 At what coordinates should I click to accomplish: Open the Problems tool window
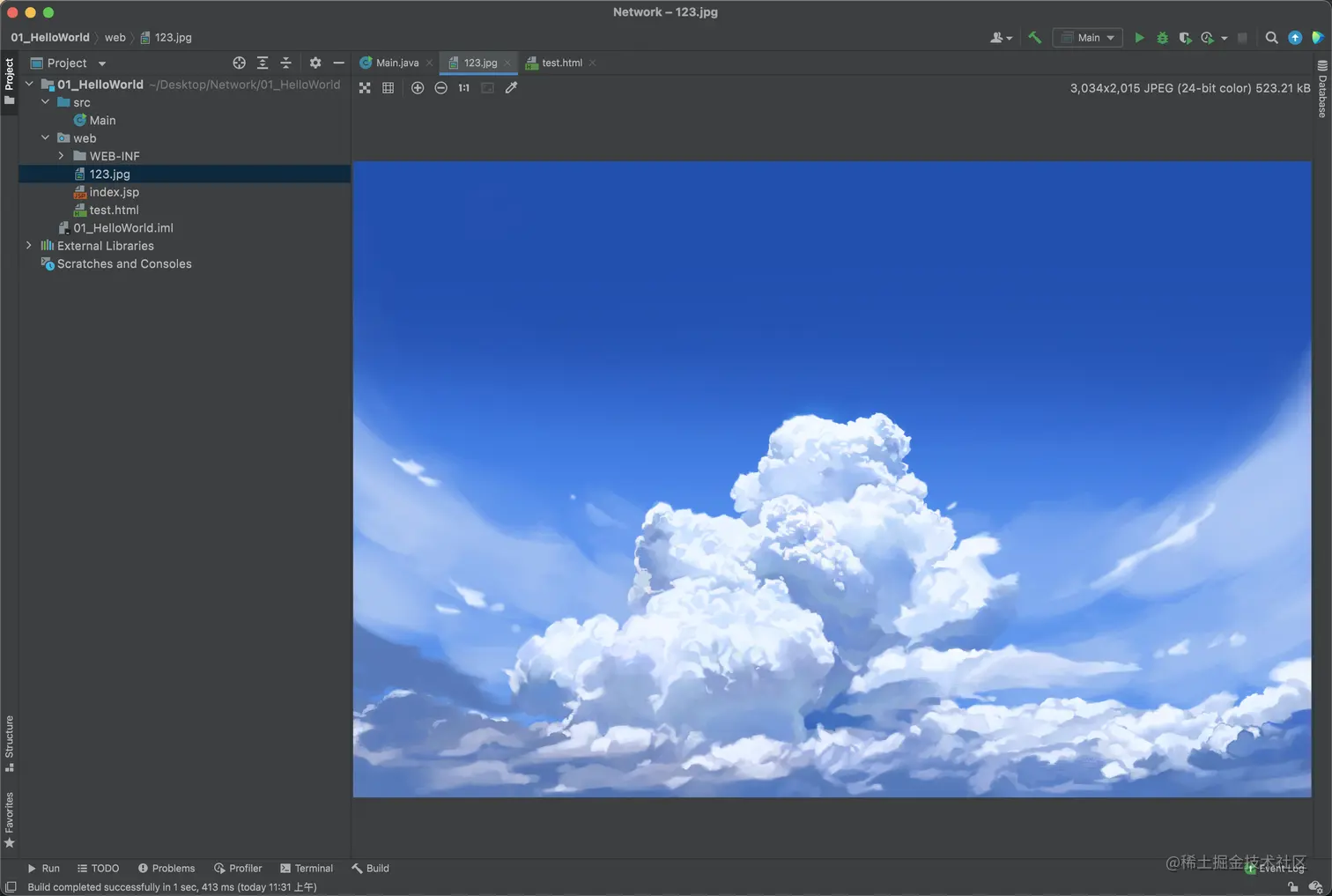(166, 869)
